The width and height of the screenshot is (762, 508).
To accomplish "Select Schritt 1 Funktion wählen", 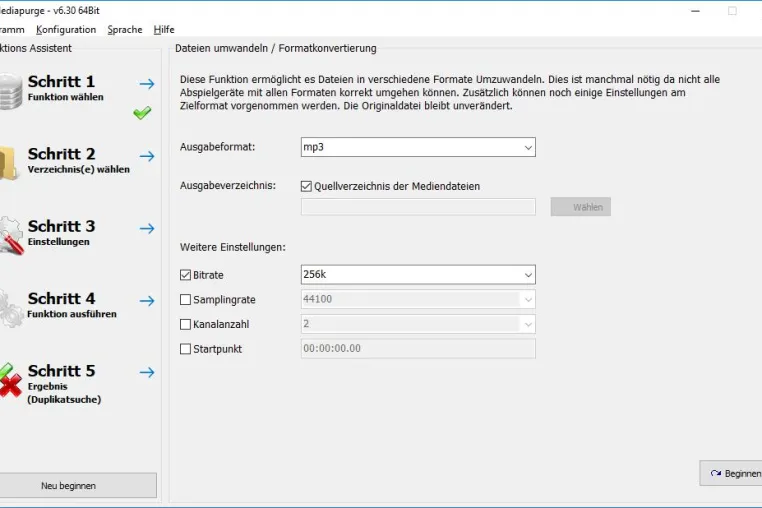I will (x=66, y=88).
